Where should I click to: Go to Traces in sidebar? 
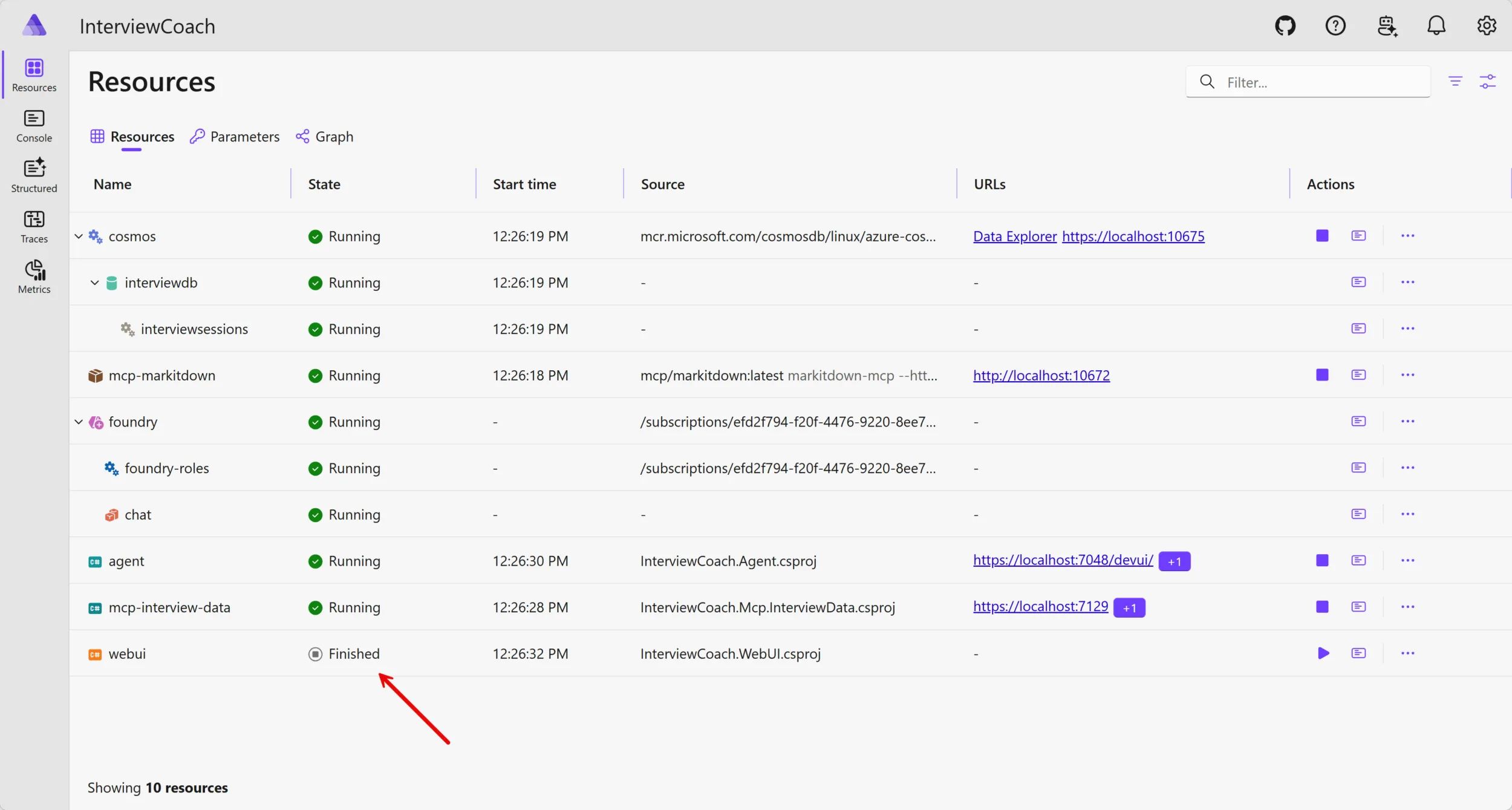34,227
